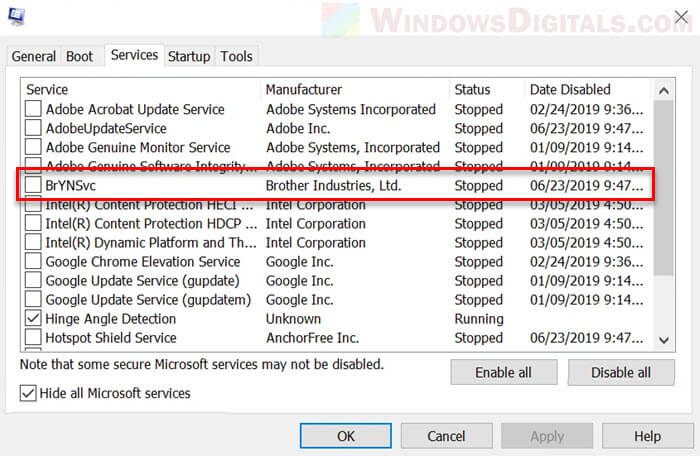Uncheck the Hinge Angle Detection service
The height and width of the screenshot is (456, 700).
(34, 319)
